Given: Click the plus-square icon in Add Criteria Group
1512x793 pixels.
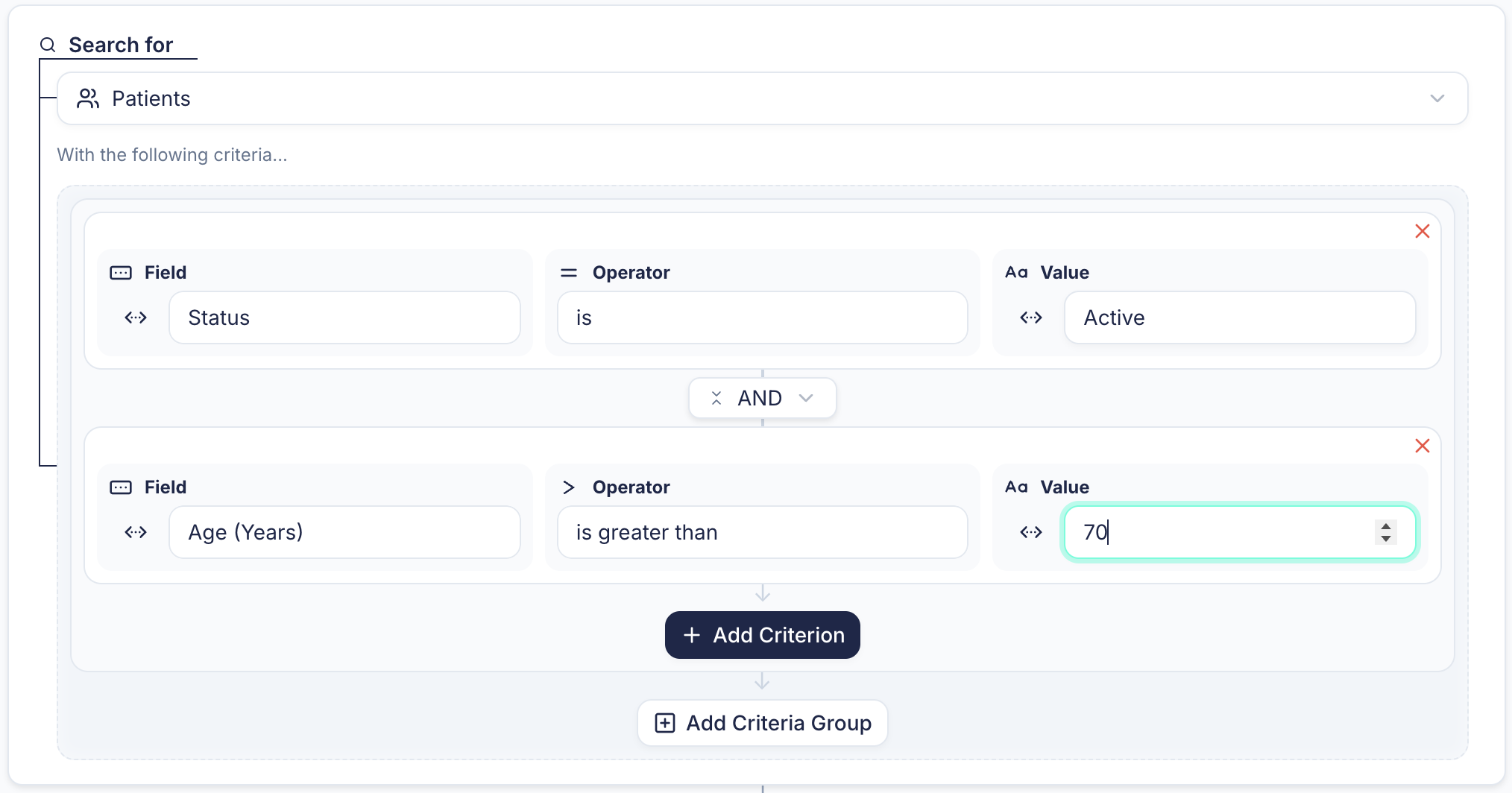Looking at the screenshot, I should [x=664, y=723].
